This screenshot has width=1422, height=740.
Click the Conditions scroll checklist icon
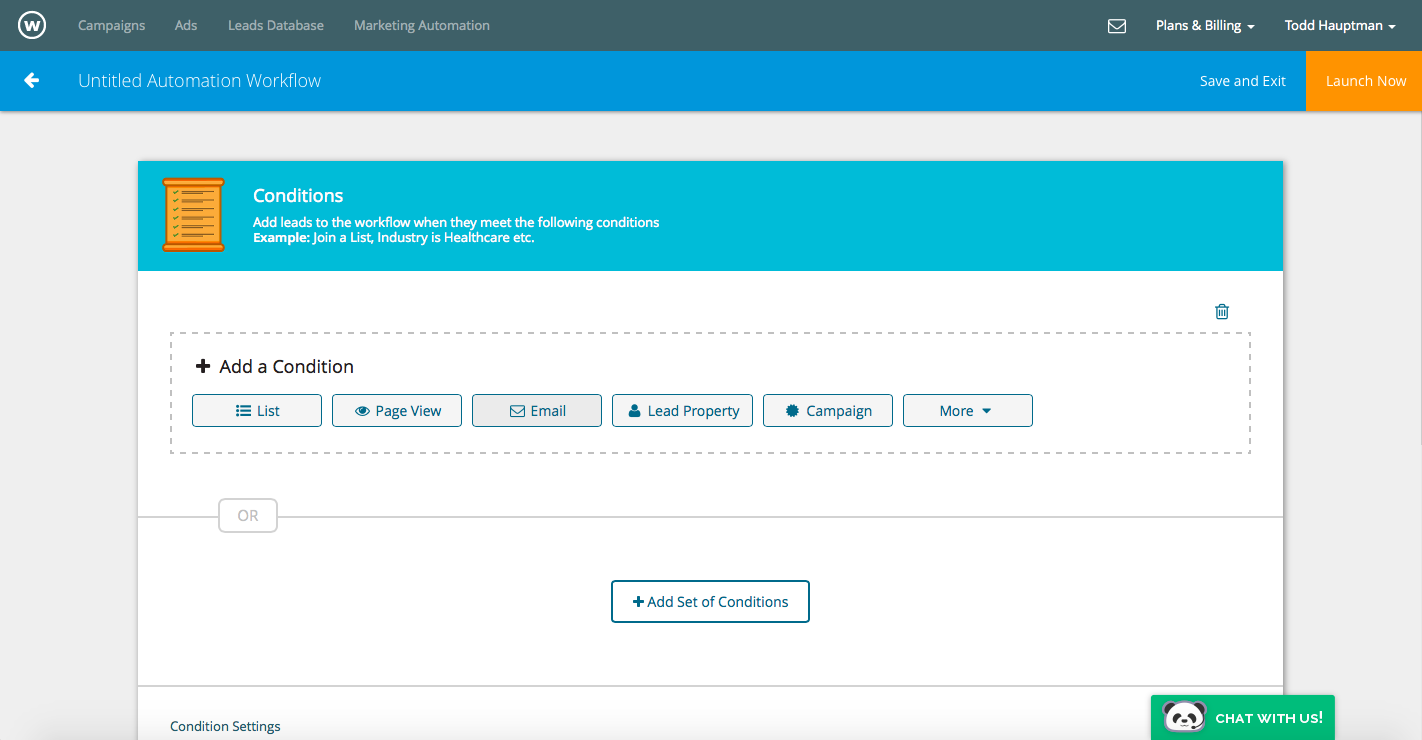coord(193,215)
